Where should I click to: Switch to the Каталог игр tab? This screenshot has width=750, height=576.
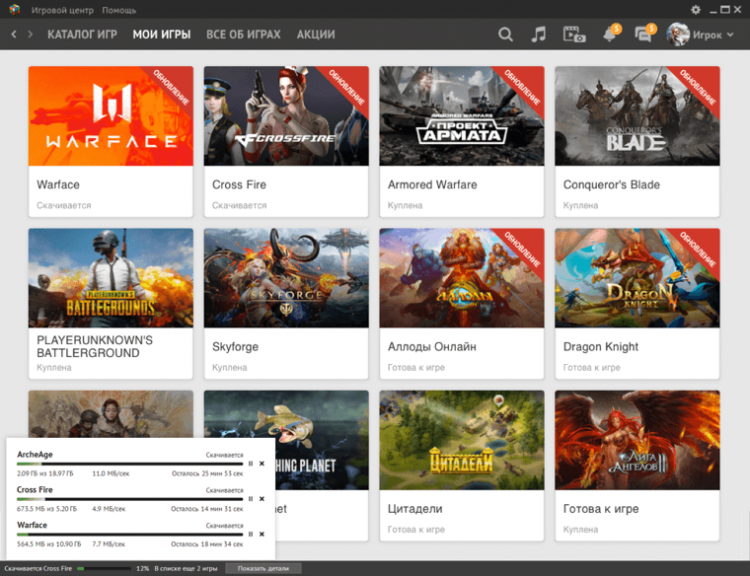click(x=82, y=34)
